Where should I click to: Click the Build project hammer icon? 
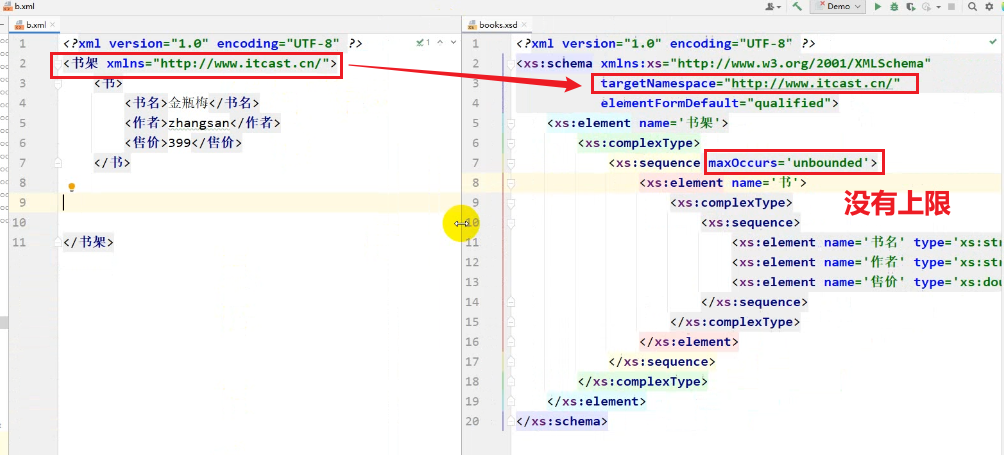(797, 6)
